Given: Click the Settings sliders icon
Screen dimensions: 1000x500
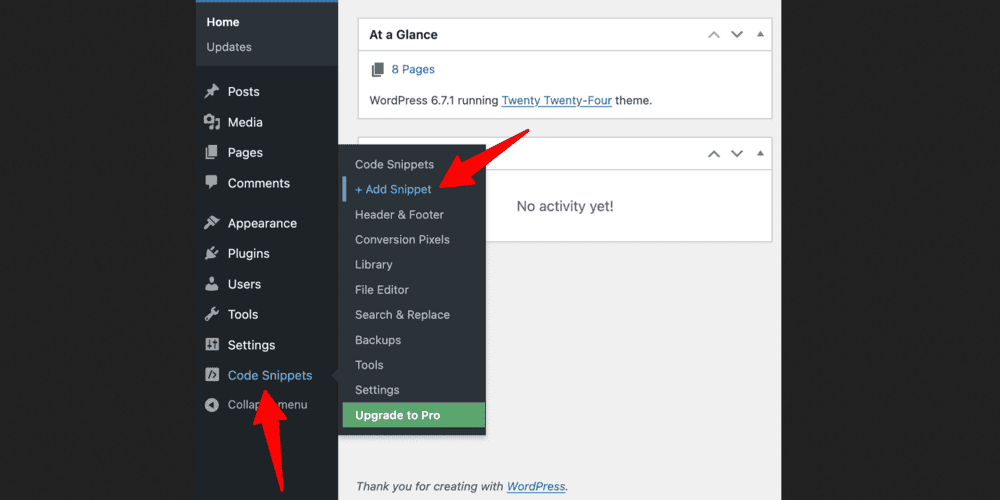Looking at the screenshot, I should tap(212, 345).
